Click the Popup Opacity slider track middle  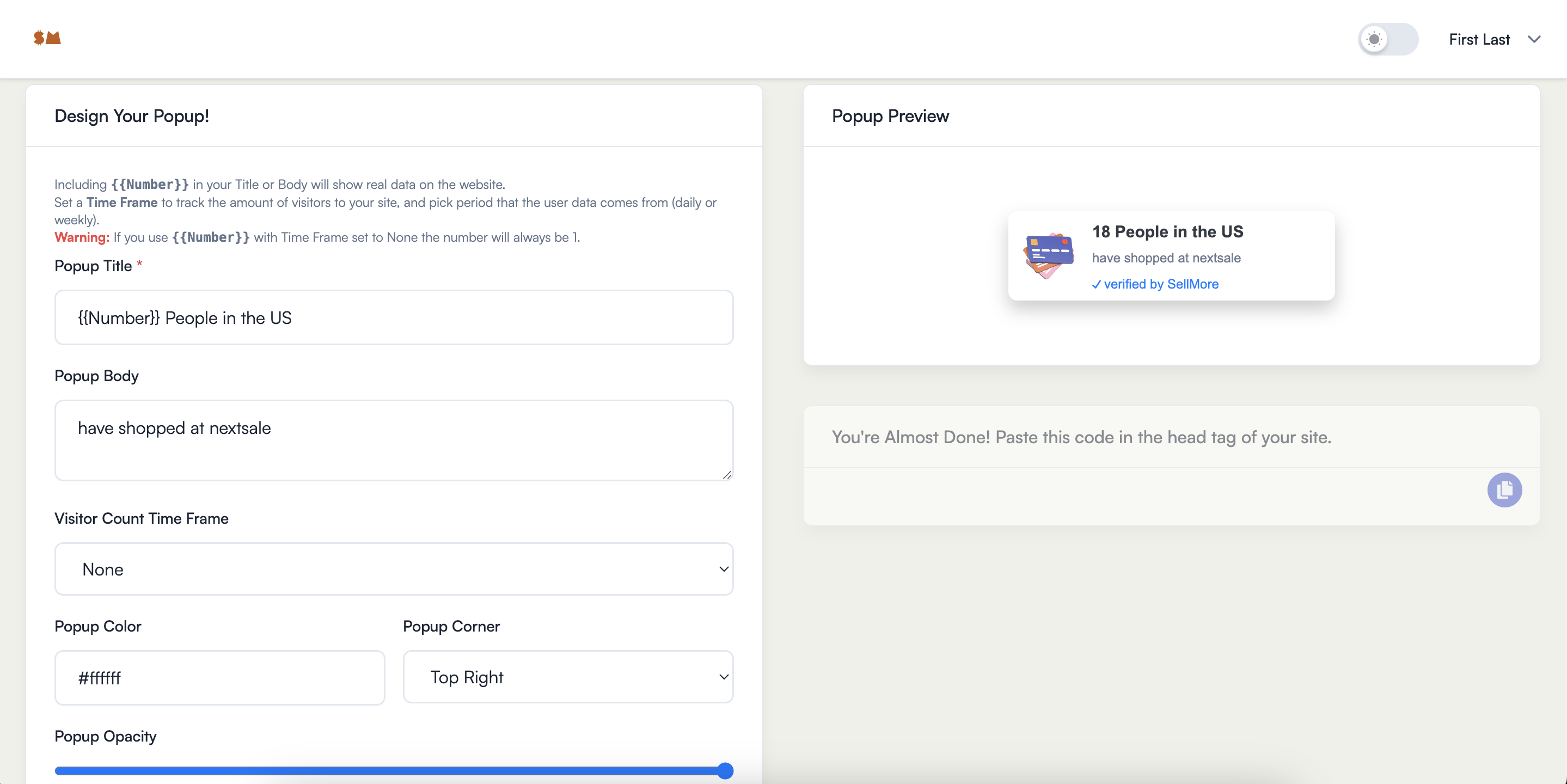[389, 770]
